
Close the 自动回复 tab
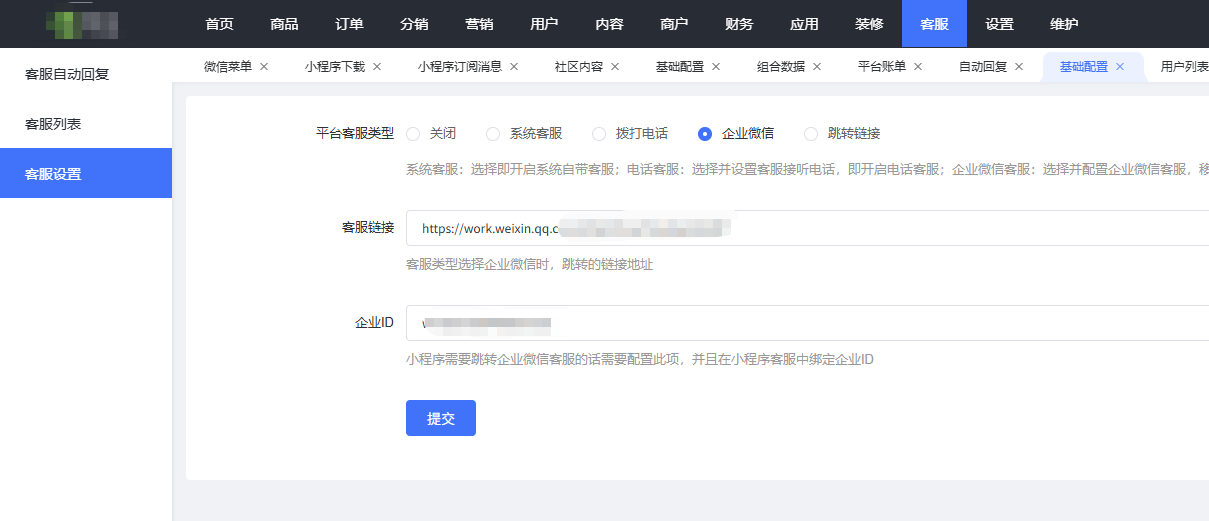[1019, 67]
